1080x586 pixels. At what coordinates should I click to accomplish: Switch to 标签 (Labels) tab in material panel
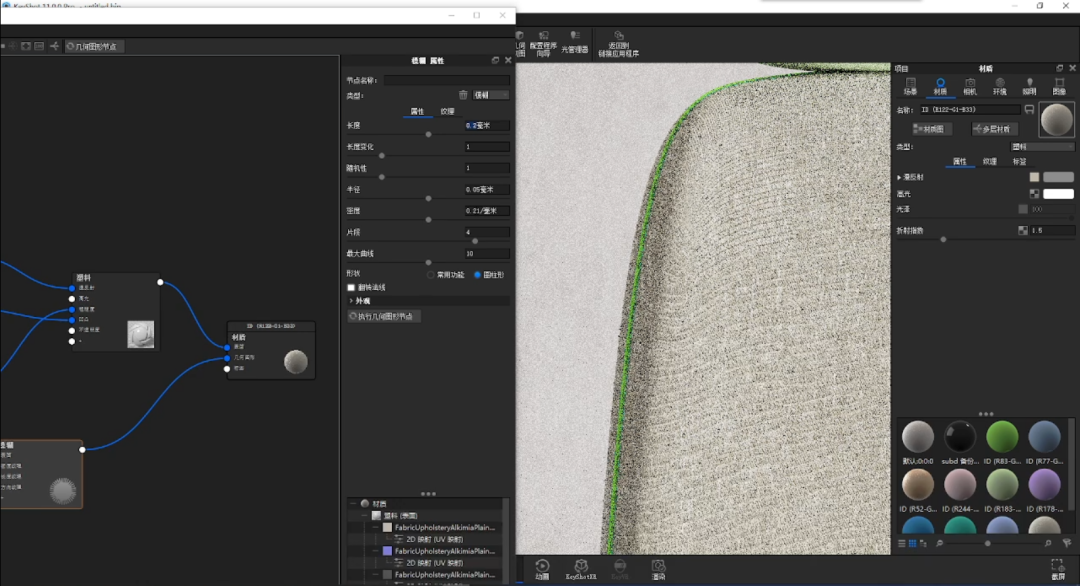pos(1019,162)
